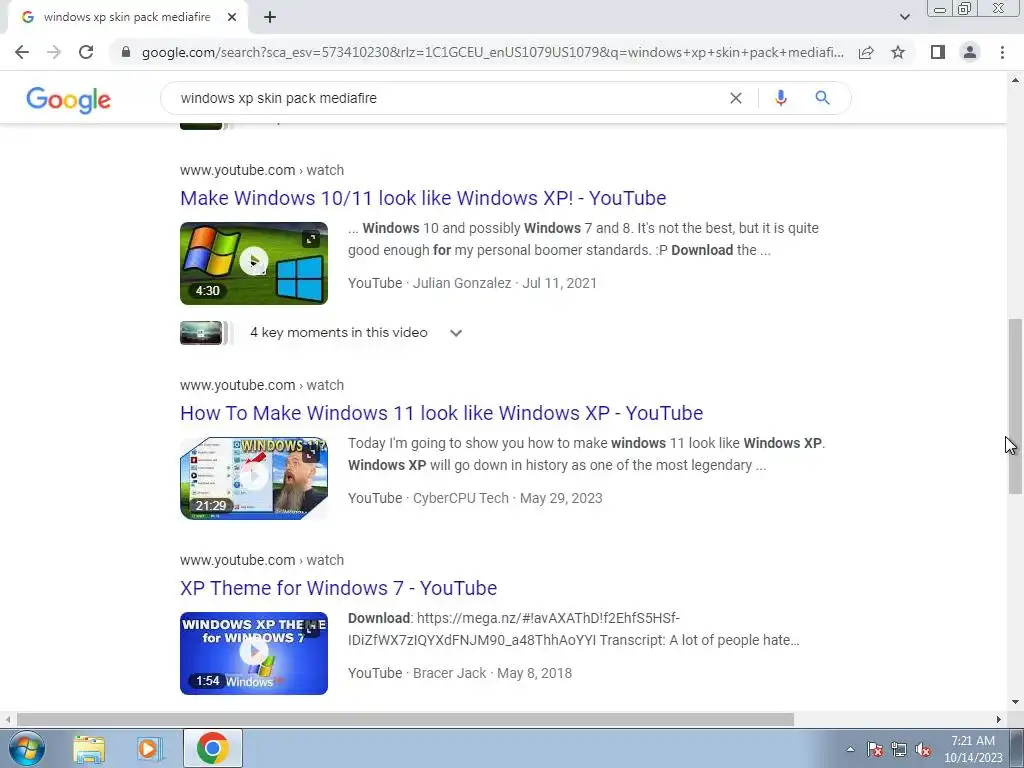The height and width of the screenshot is (768, 1024).
Task: Click the www.youtube.com › watch text above XP Theme
Action: tap(262, 560)
